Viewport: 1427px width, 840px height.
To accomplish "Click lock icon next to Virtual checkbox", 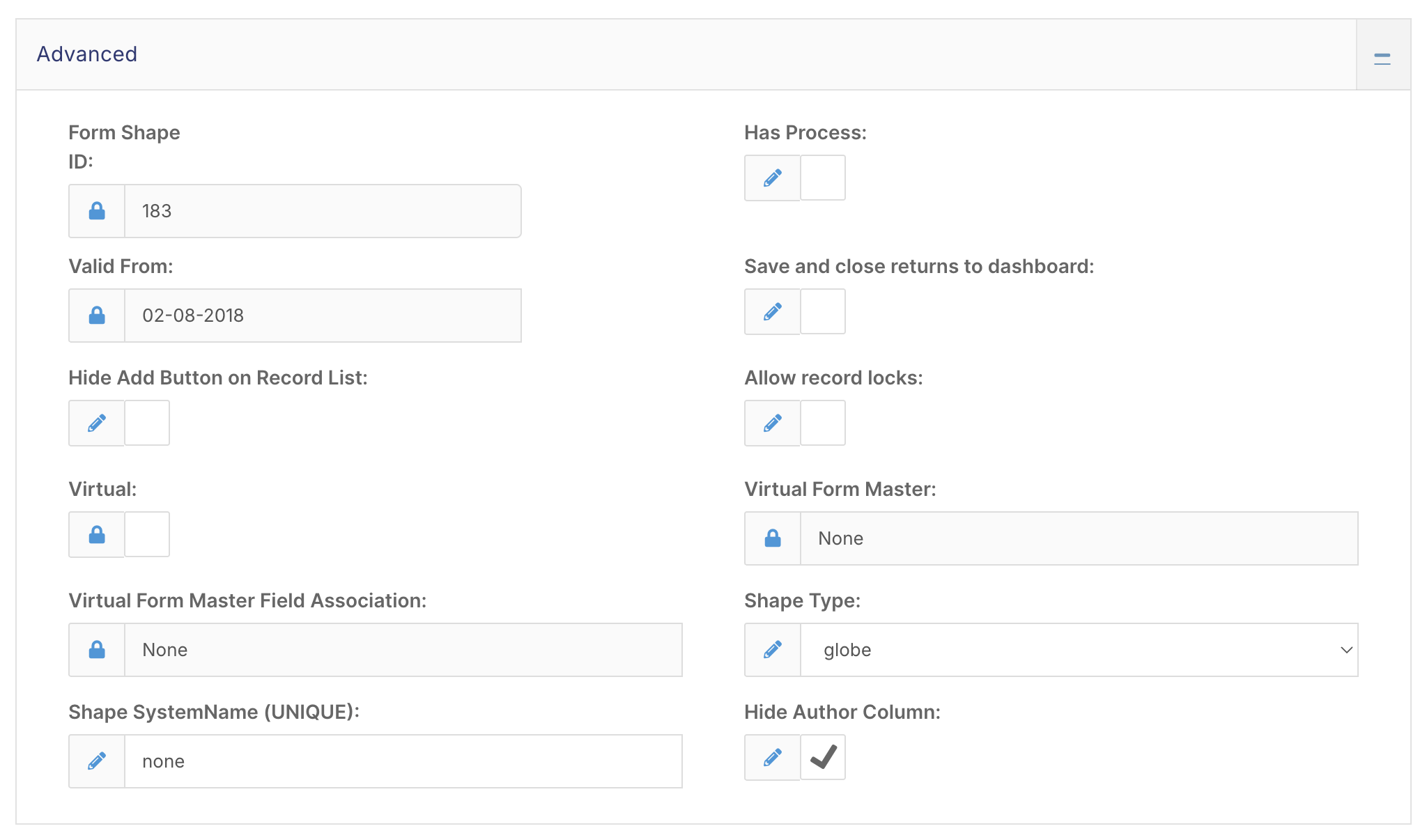I will point(97,534).
